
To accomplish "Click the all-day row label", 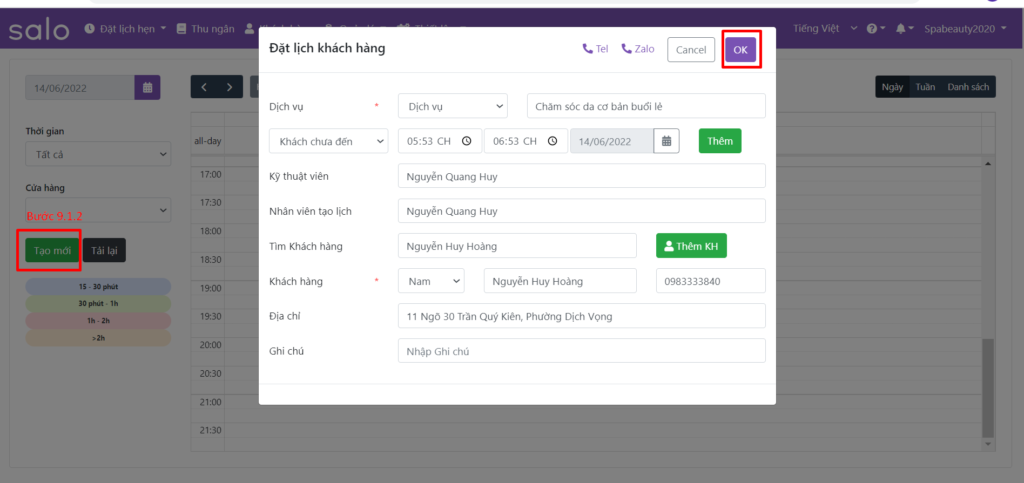I will point(208,141).
